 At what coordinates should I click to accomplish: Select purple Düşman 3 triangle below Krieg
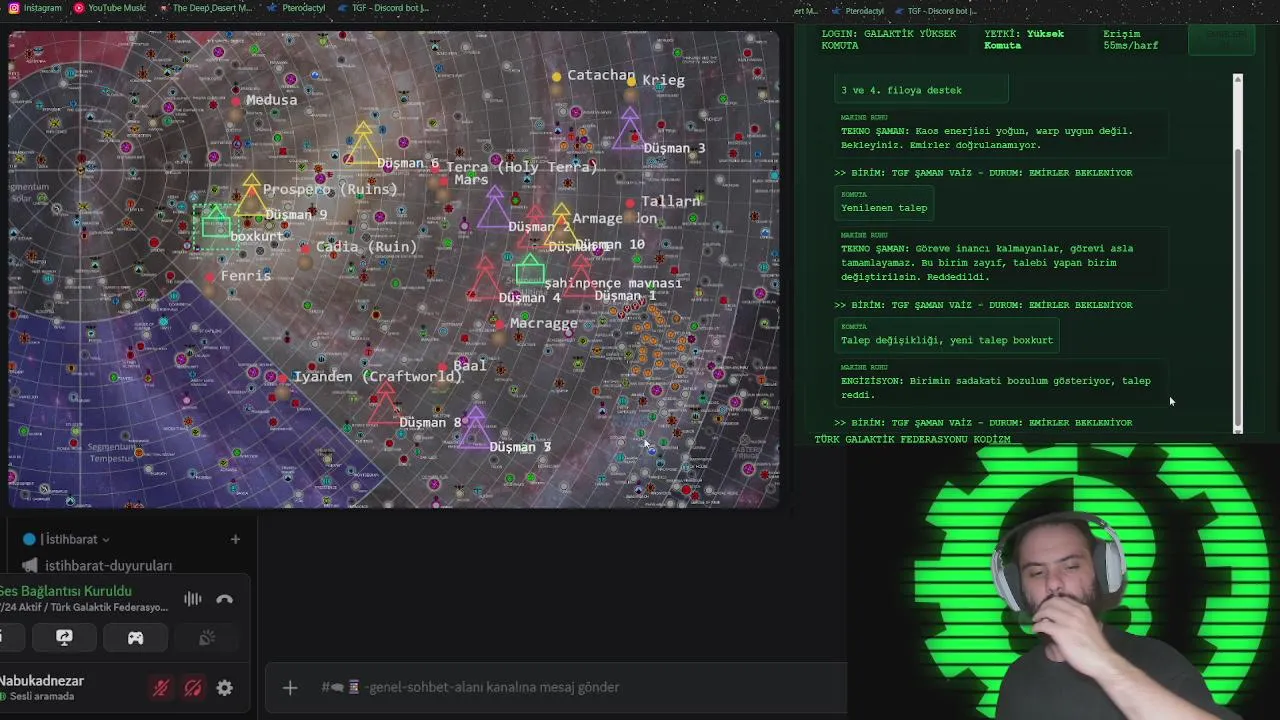pyautogui.click(x=629, y=128)
